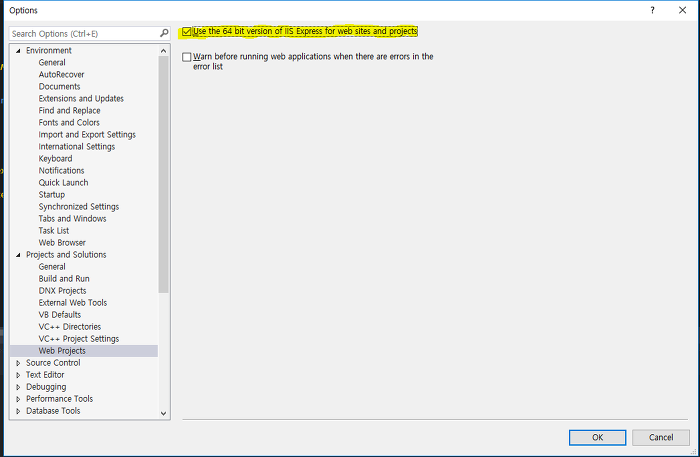Open VC++ Directories settings
700x457 pixels.
coord(70,327)
